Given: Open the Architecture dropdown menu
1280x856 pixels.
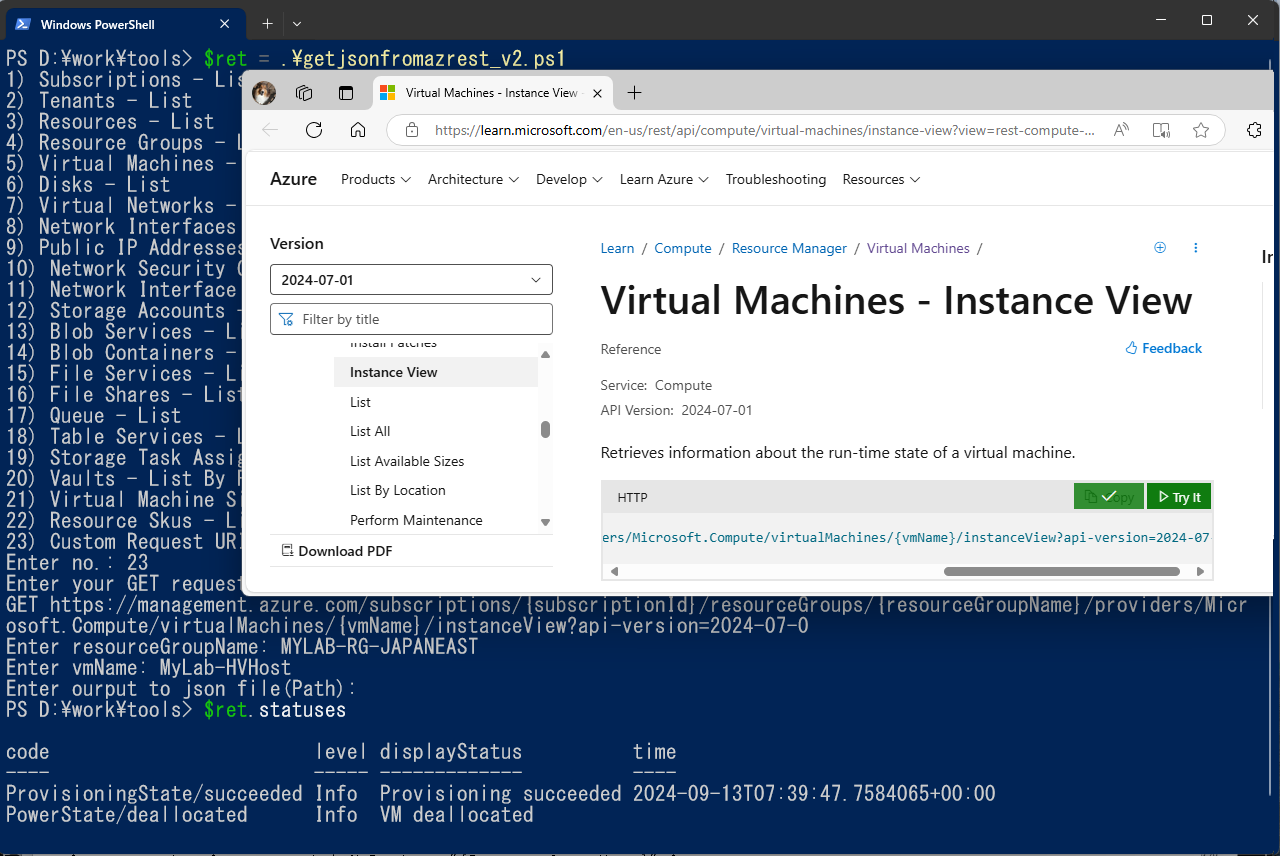Looking at the screenshot, I should [x=473, y=179].
